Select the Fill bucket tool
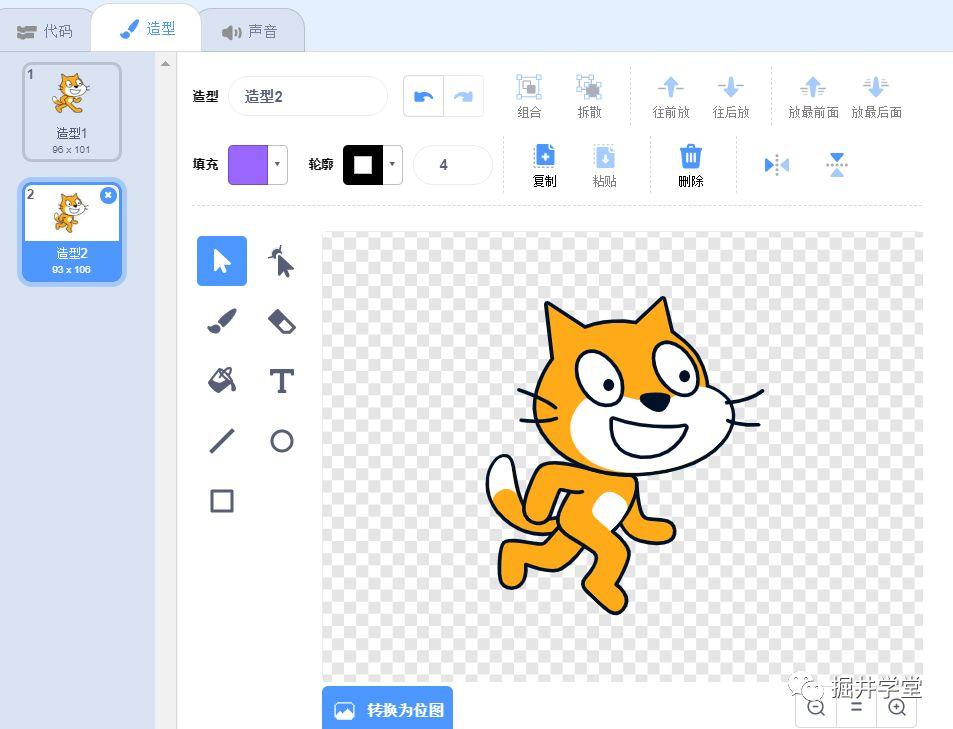The image size is (953, 729). (222, 381)
